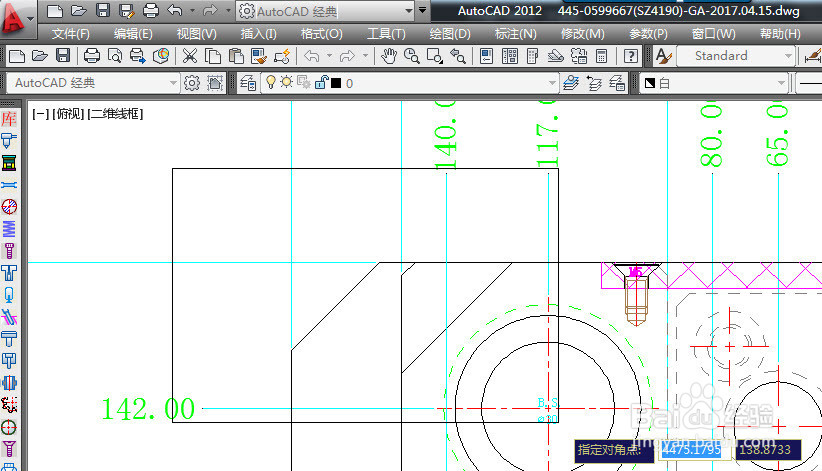Select the Match Properties brush icon
The height and width of the screenshot is (471, 822).
[258, 56]
